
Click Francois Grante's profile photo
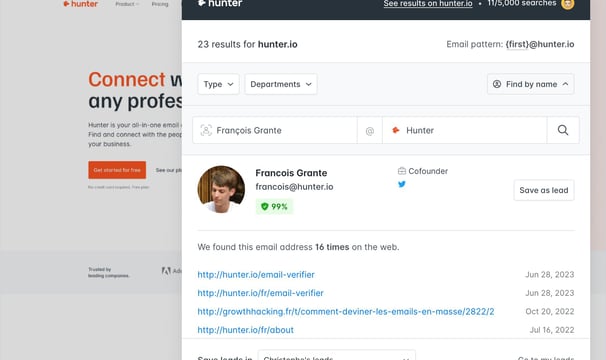click(x=221, y=189)
